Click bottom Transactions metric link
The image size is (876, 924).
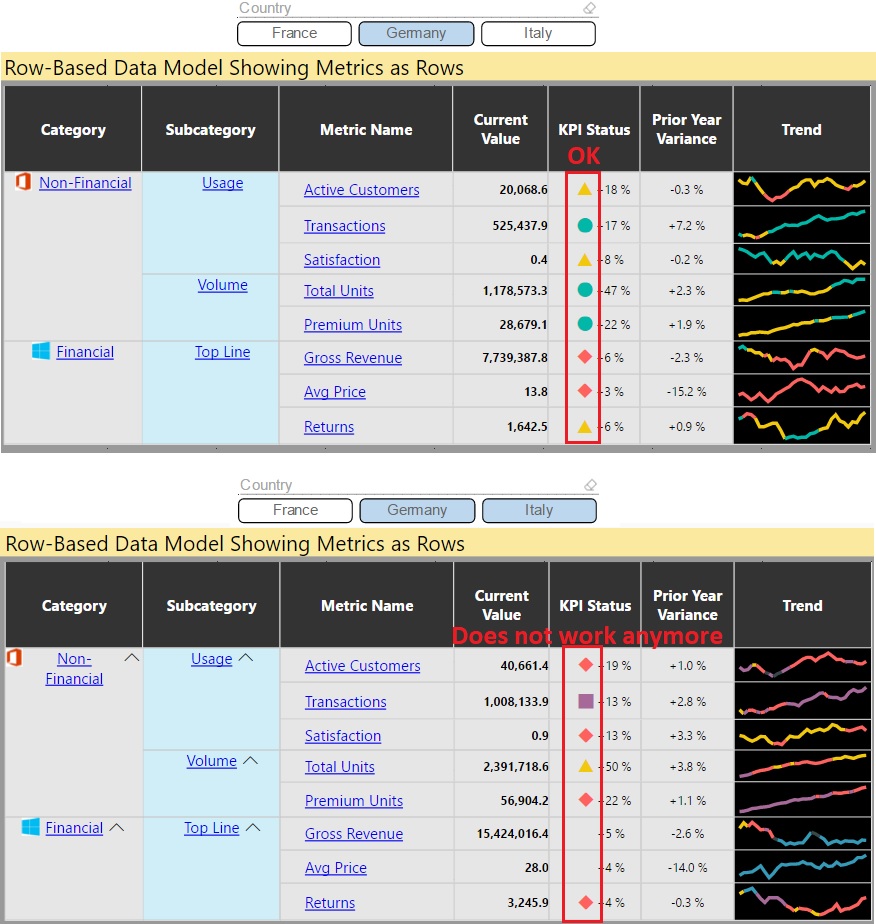(346, 702)
